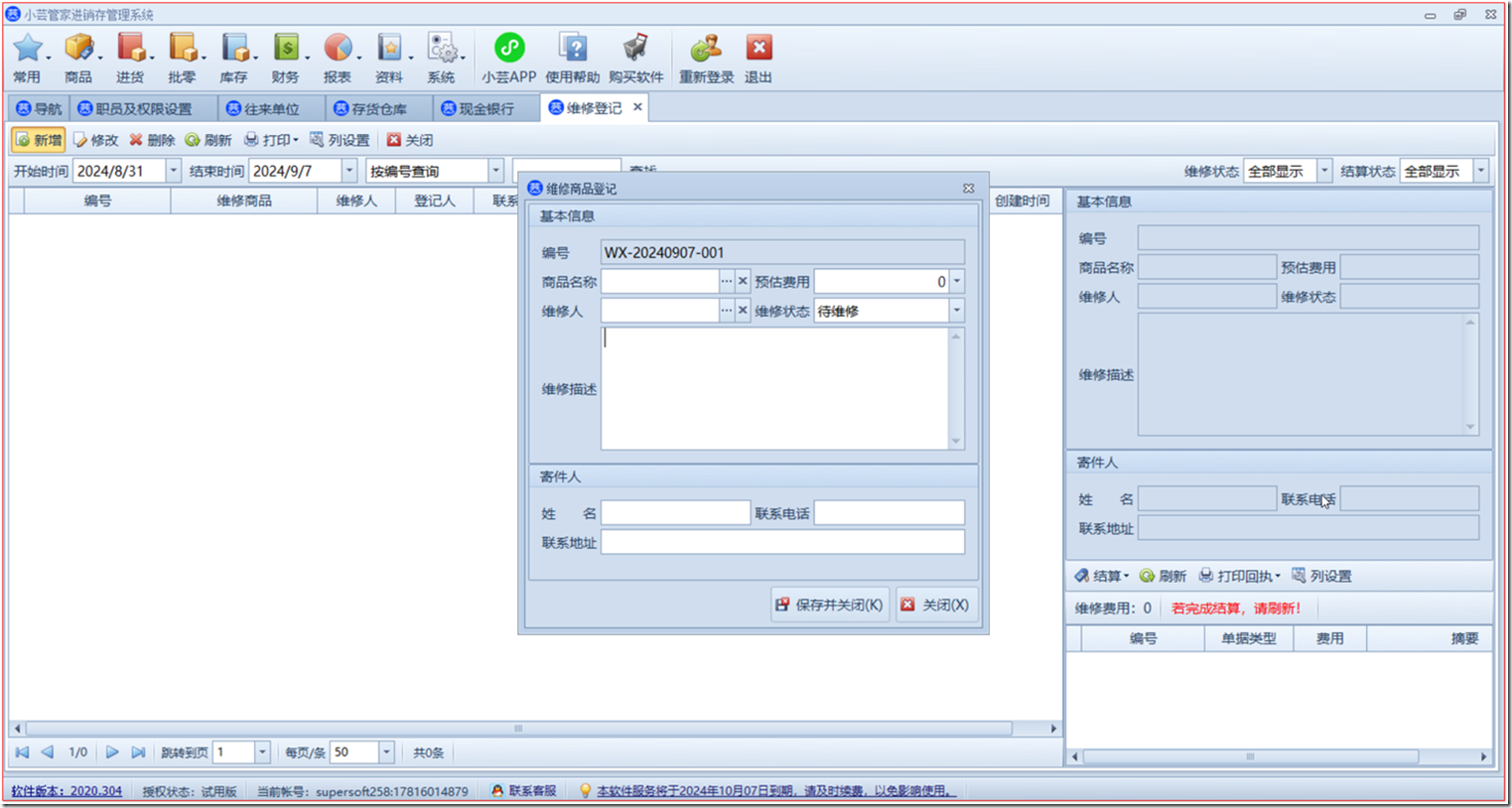Viewport: 1512px width, 808px height.
Task: Click 新增 in the list toolbar
Action: click(39, 140)
